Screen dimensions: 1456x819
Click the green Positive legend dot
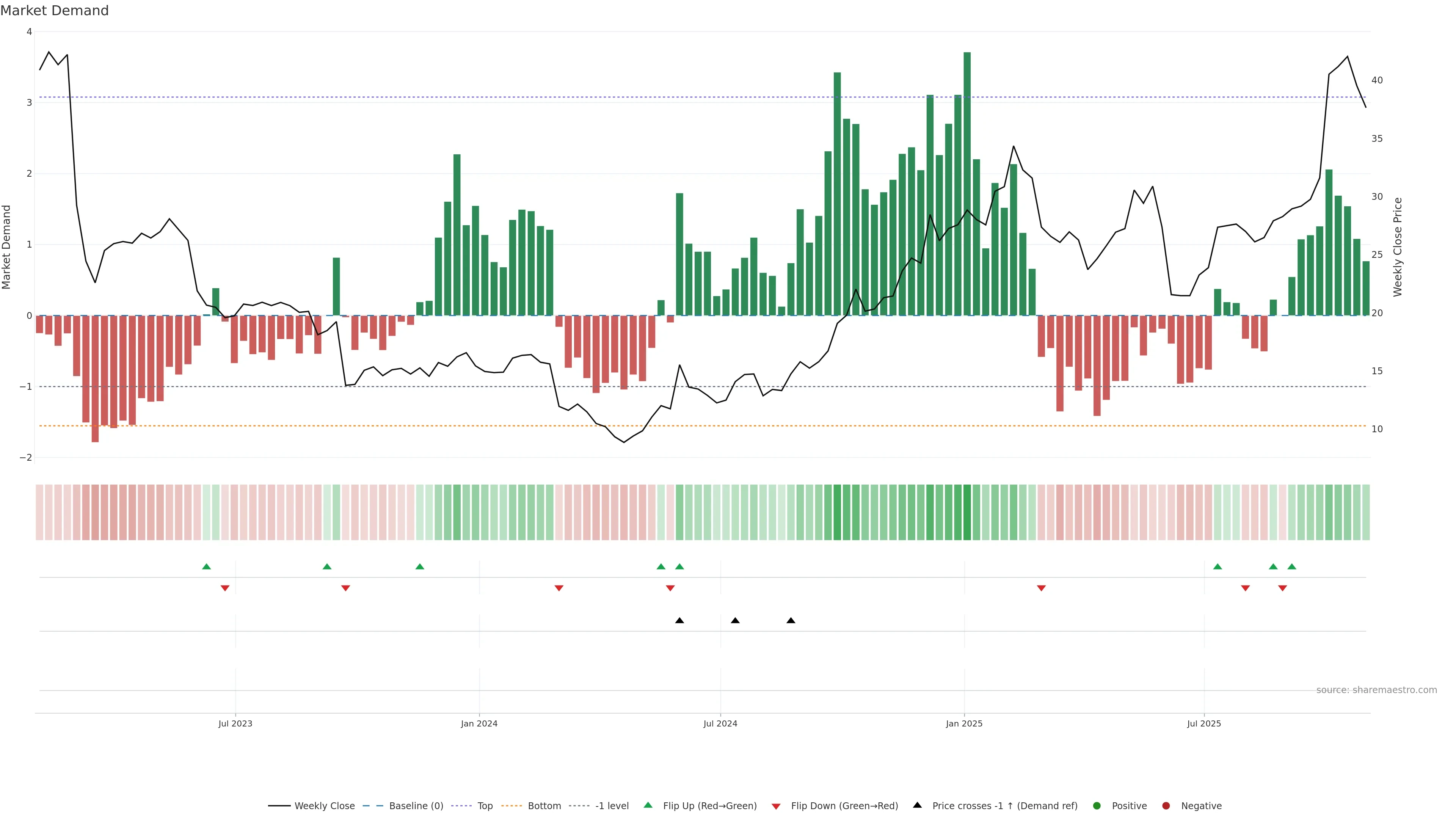[1097, 806]
